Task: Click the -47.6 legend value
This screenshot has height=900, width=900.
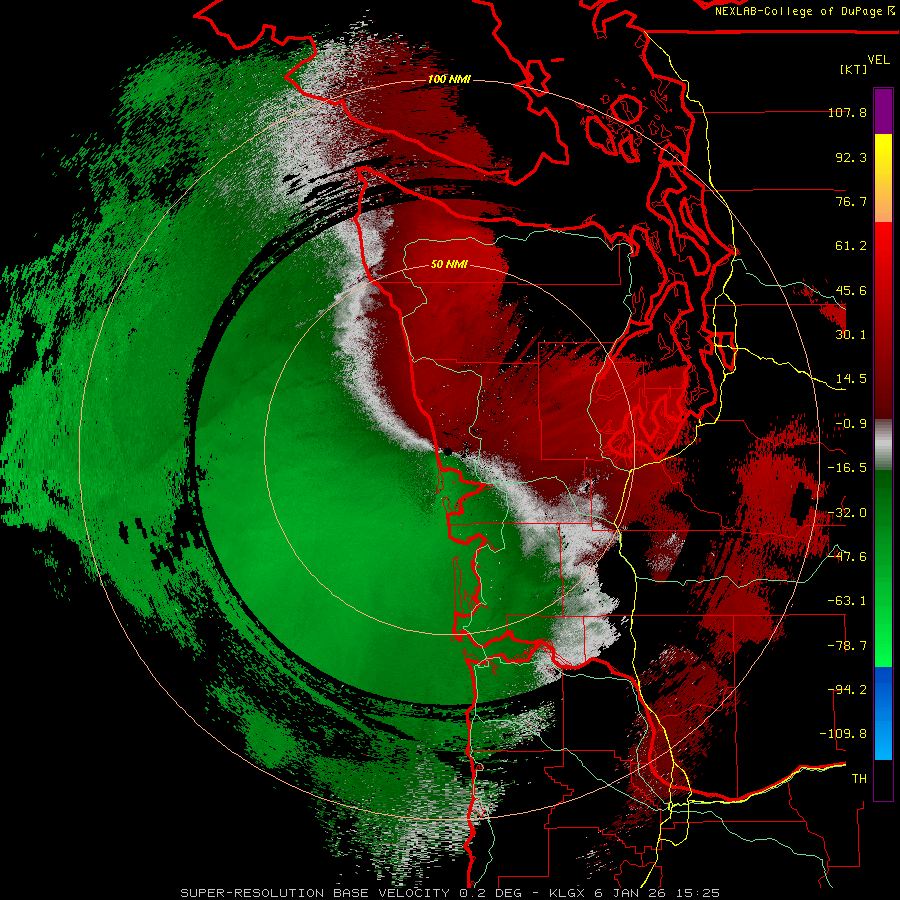Action: [847, 556]
